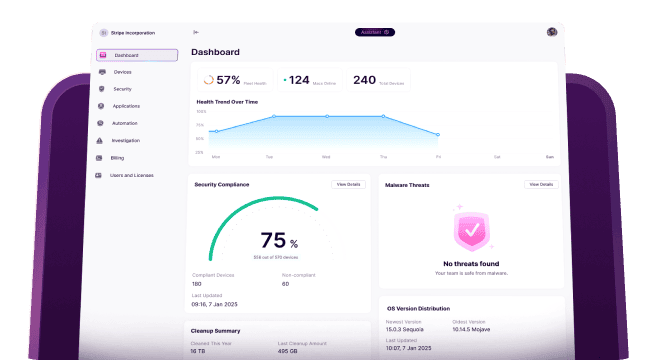The image size is (656, 360).
Task: Click the Dashboard page heading
Action: point(215,52)
